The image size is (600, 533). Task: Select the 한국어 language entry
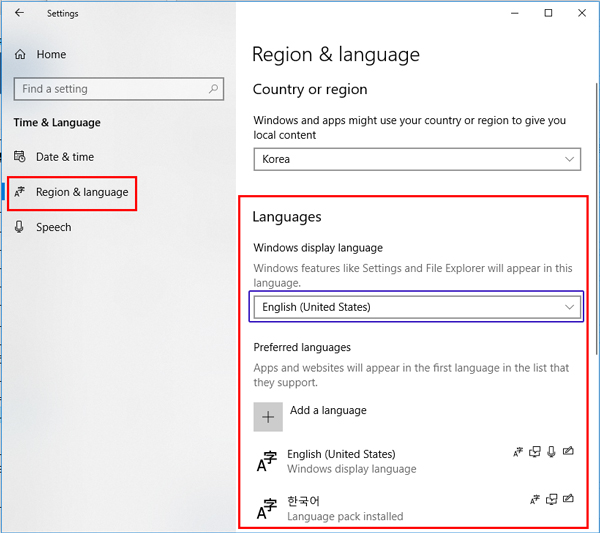coord(415,508)
